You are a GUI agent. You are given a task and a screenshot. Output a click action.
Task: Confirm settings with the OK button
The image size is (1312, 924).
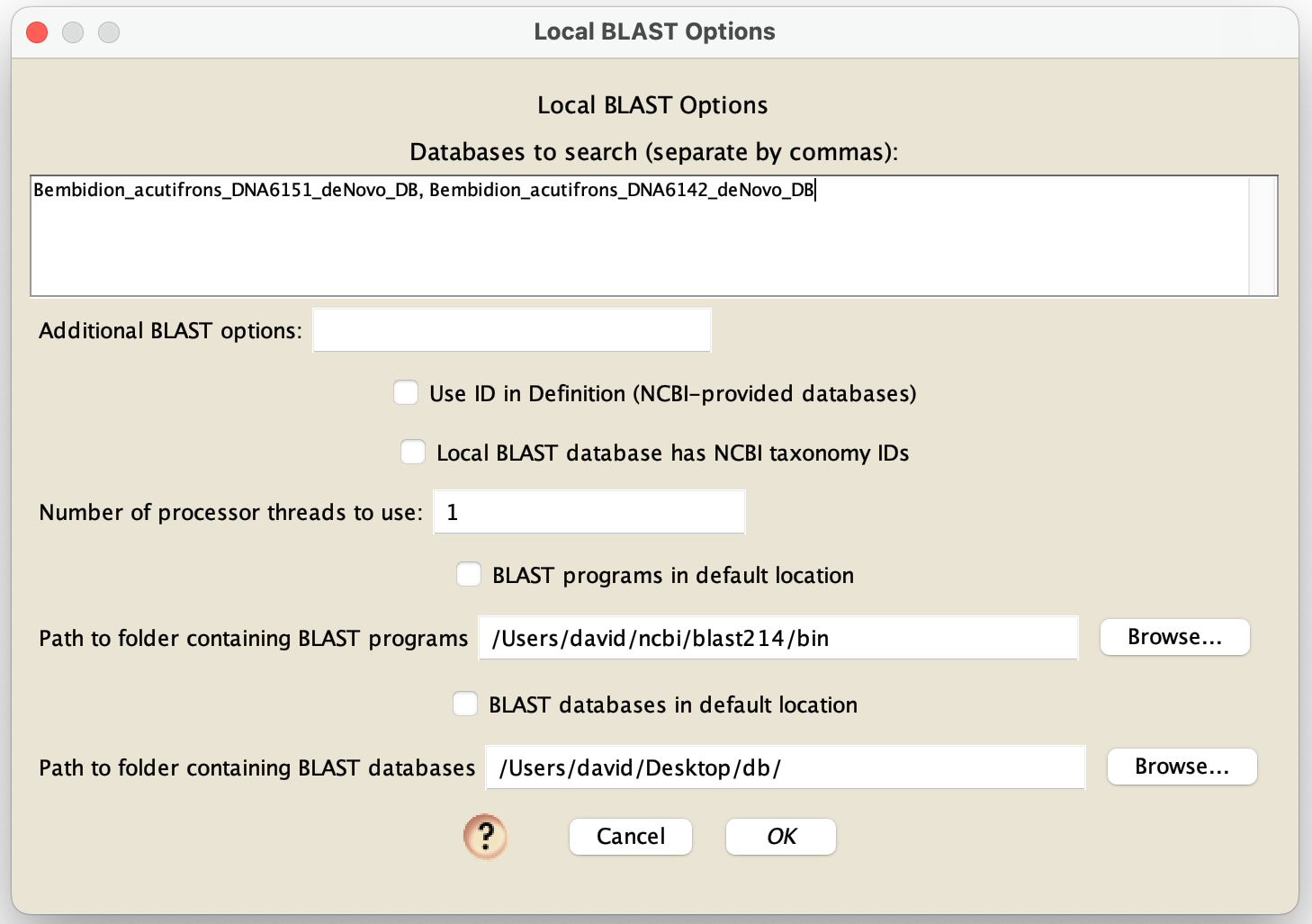click(781, 837)
